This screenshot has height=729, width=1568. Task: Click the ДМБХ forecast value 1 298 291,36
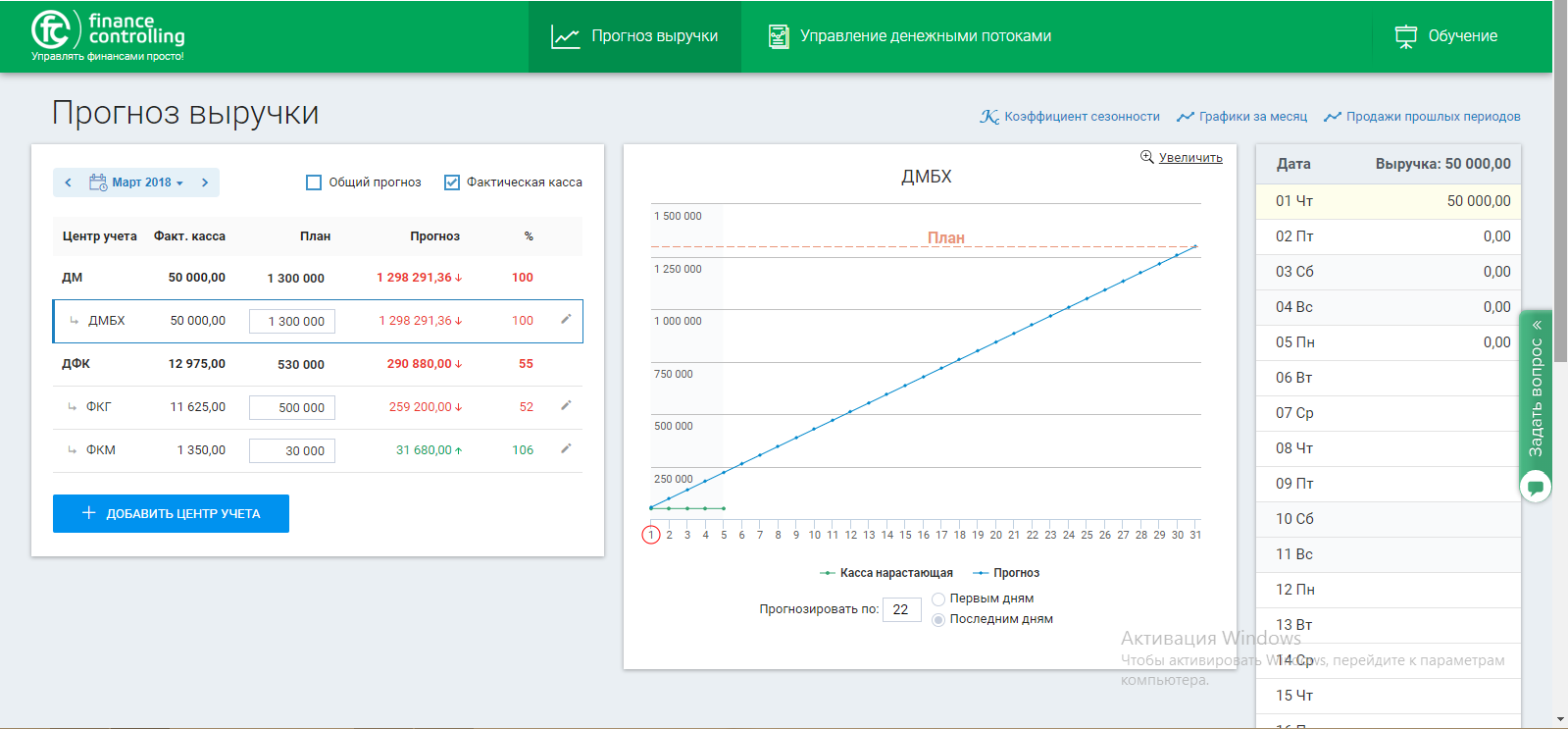416,321
